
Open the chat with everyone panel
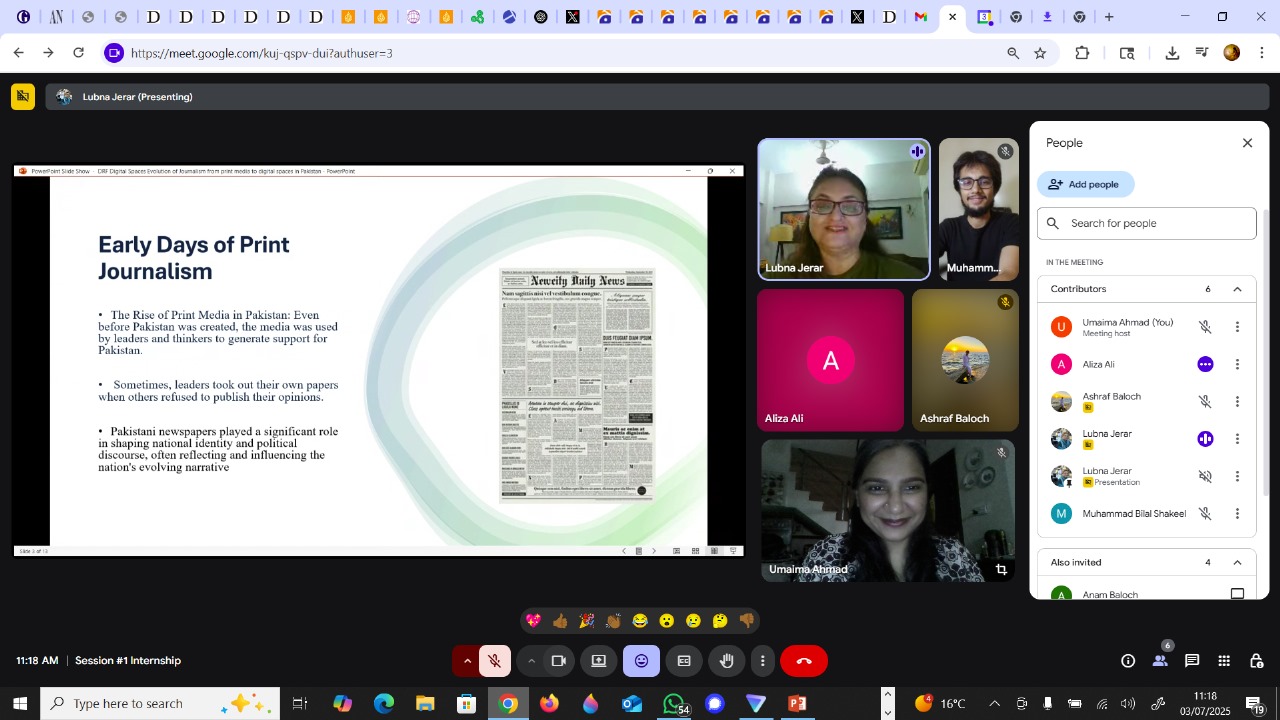[x=1192, y=661]
